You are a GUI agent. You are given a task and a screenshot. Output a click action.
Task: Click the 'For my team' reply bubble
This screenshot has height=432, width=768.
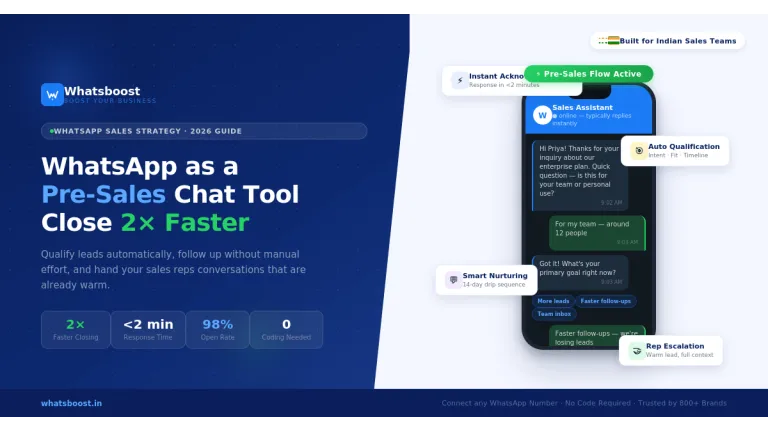coord(597,233)
